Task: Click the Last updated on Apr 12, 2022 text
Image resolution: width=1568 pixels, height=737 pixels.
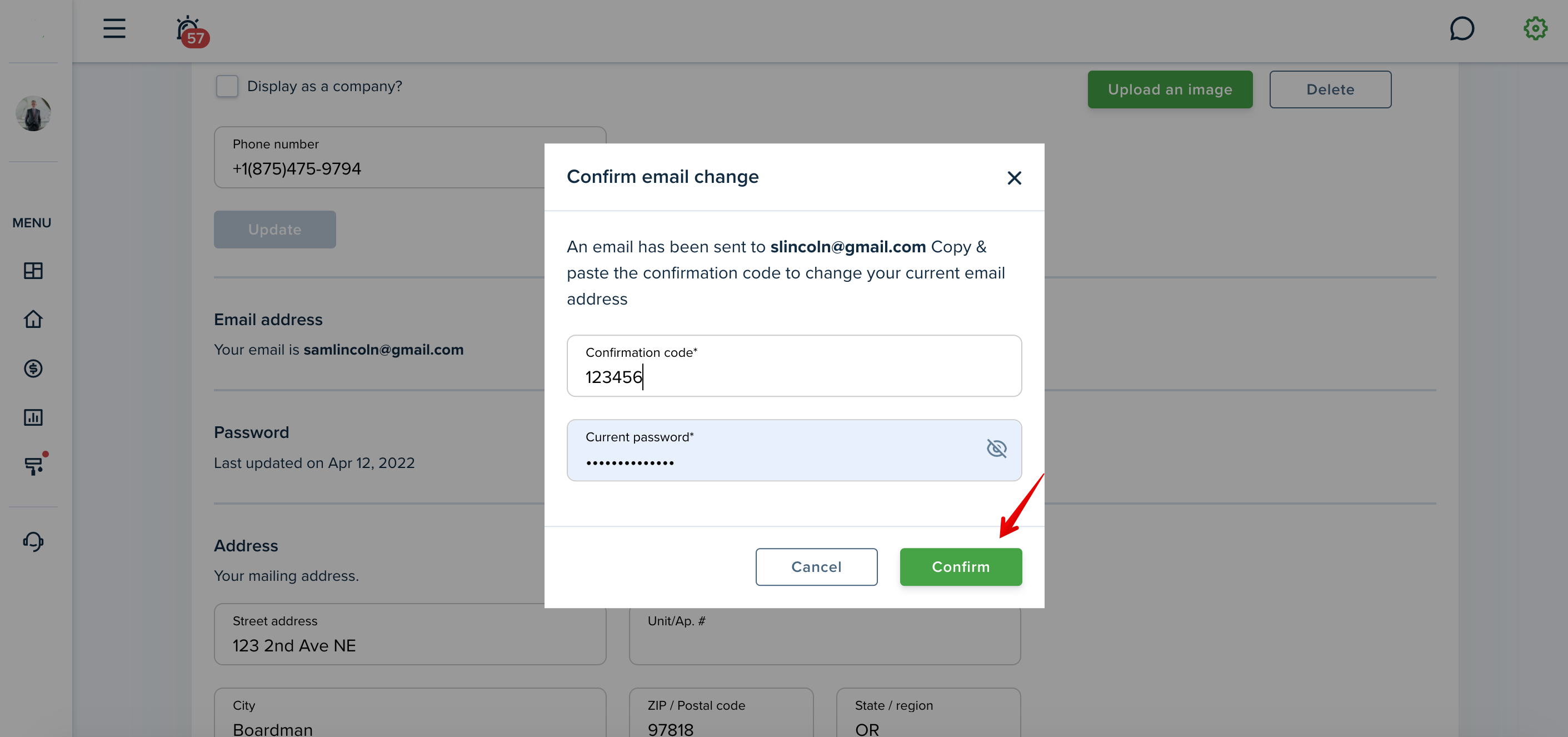Action: coord(314,463)
